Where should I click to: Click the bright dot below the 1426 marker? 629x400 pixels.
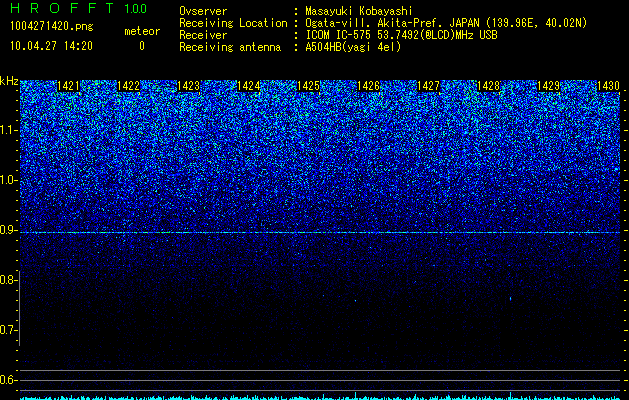coord(355,300)
